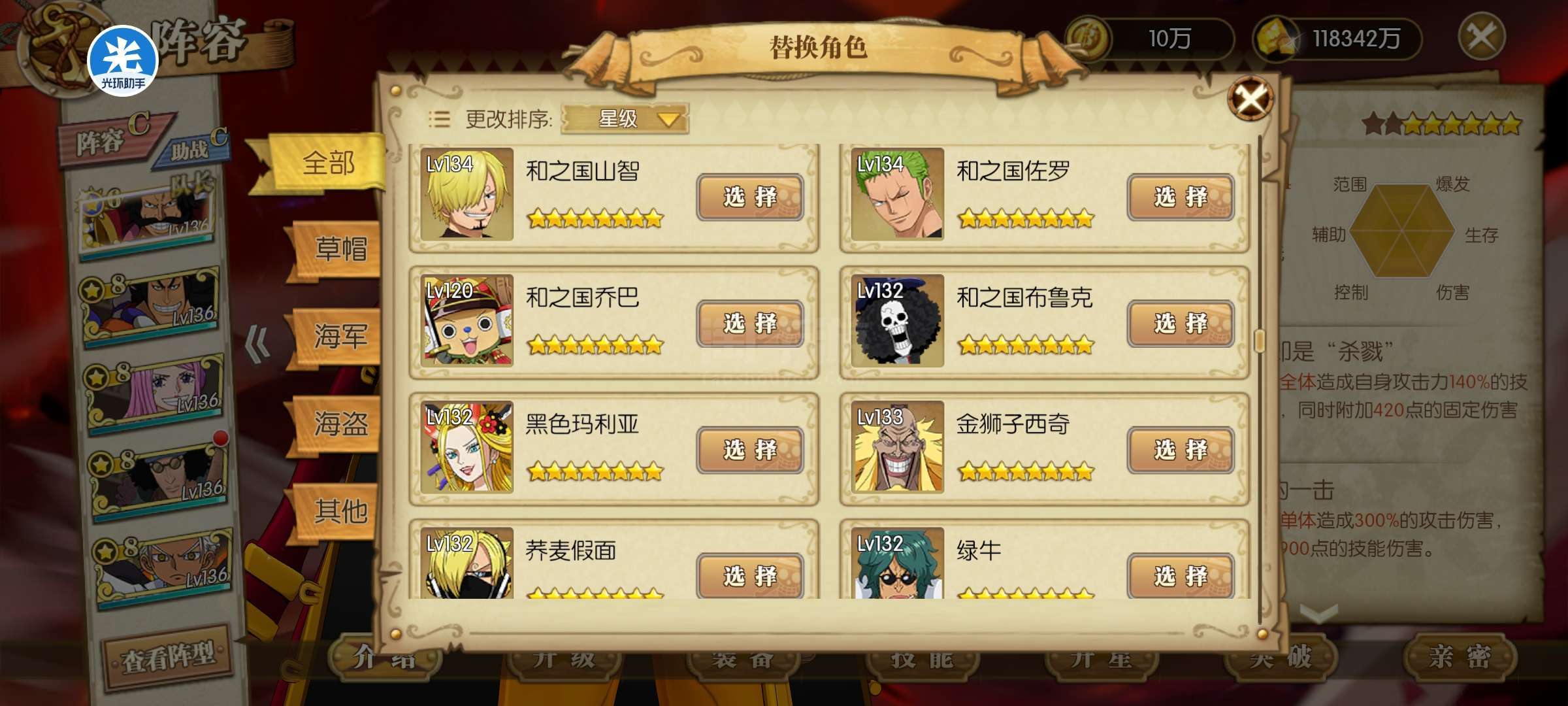Close the 替换角色 dialog
1568x706 pixels.
[1250, 99]
